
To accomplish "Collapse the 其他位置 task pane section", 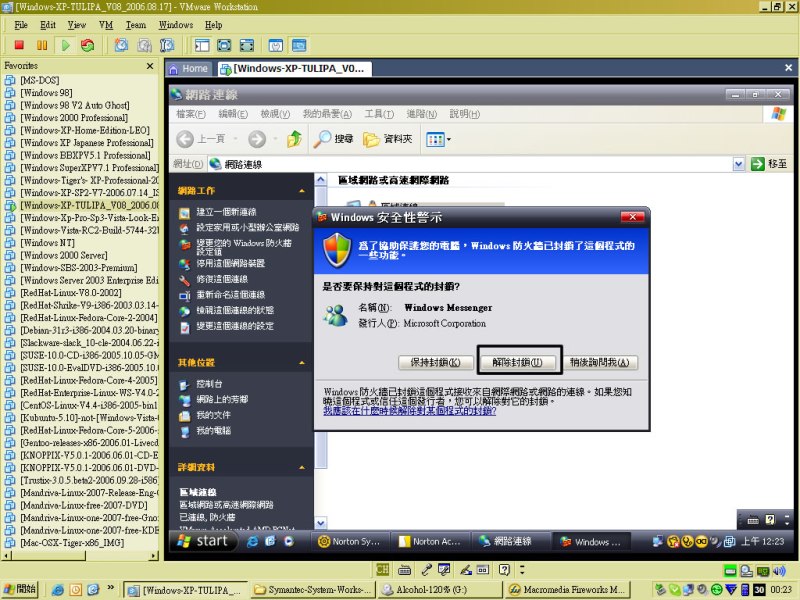I will pos(302,363).
